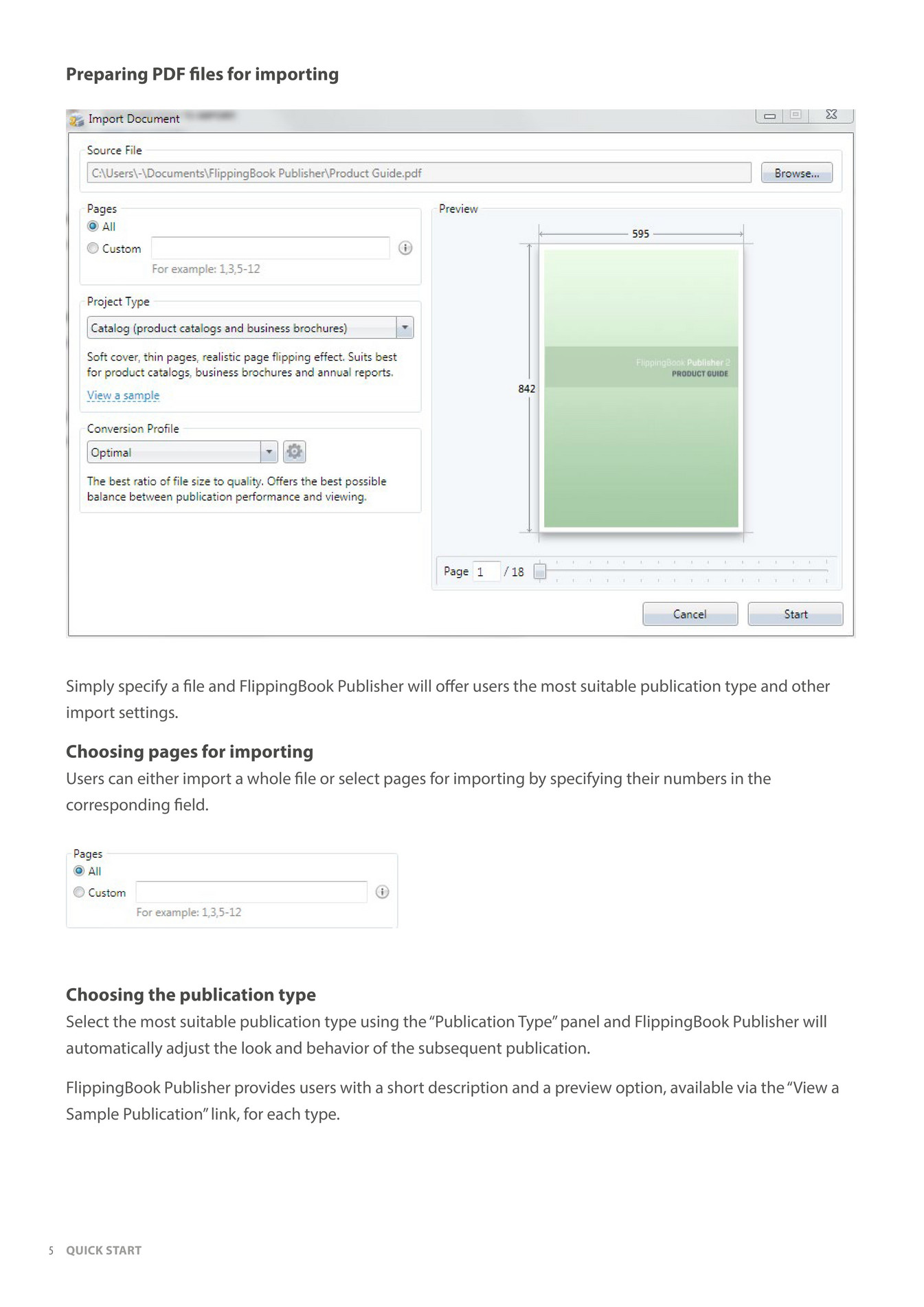Screen dimensions: 924x1307
Task: Open the Conversion Profile Optimal dropdown
Action: coord(269,452)
